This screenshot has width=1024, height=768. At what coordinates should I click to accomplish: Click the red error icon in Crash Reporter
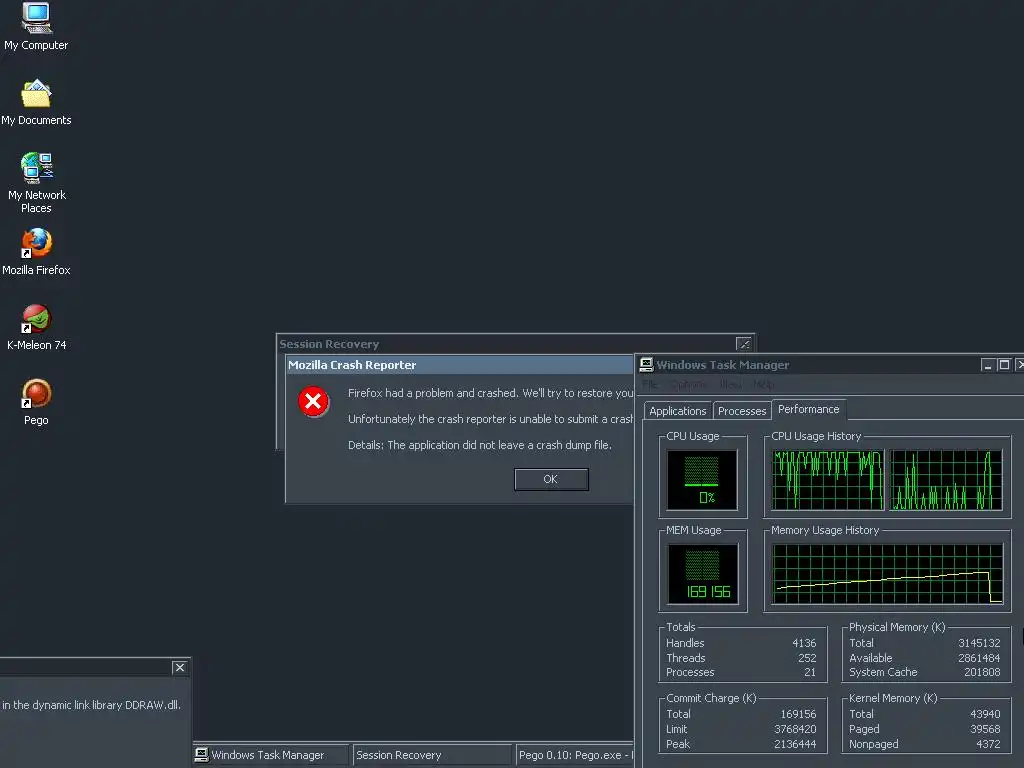(x=313, y=401)
